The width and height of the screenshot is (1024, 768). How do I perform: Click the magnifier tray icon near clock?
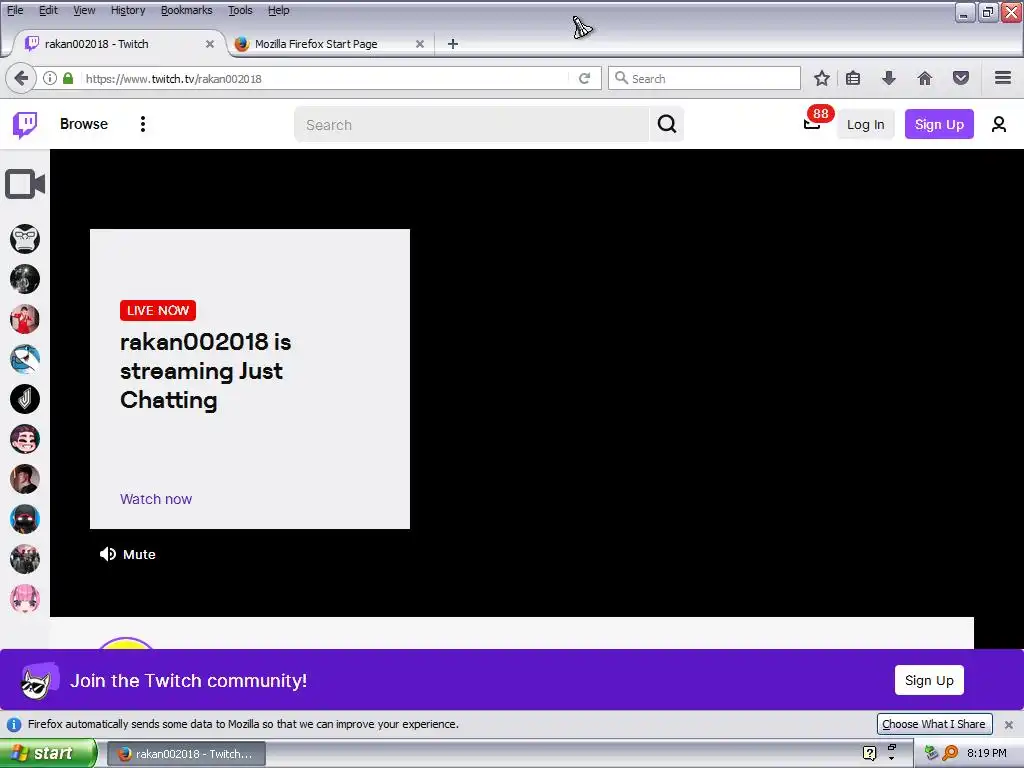point(950,754)
